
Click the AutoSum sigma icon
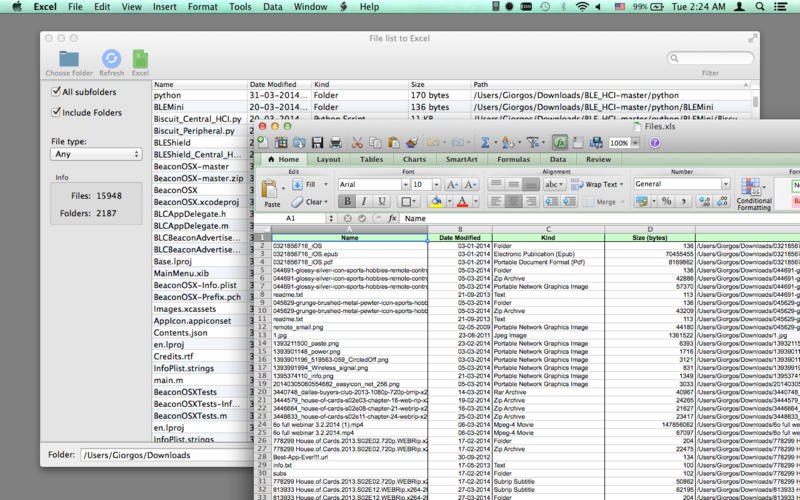click(x=485, y=143)
